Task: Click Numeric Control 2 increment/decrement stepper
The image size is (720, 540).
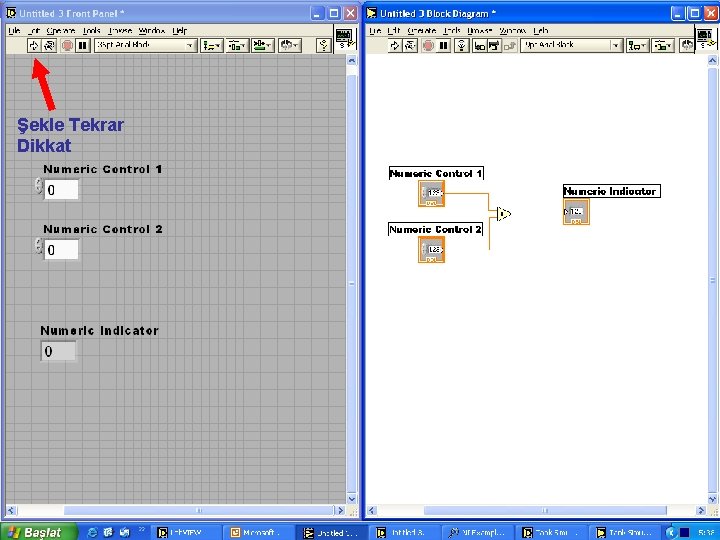Action: 39,246
